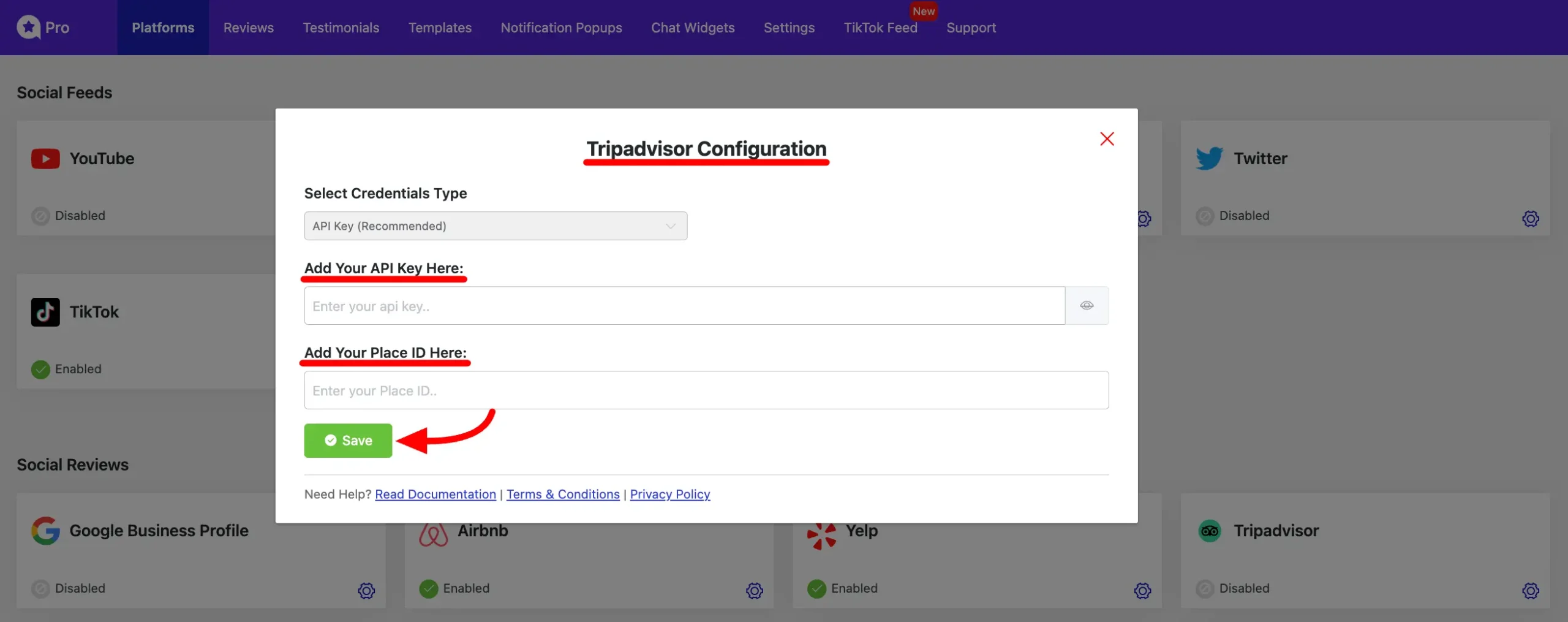Viewport: 1568px width, 622px height.
Task: Click Google Business Profile Disabled status icon
Action: point(40,589)
